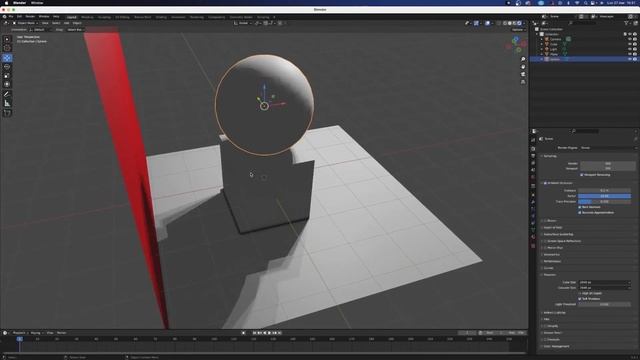The width and height of the screenshot is (640, 360).
Task: Toggle viewport overlays button
Action: coord(487,23)
